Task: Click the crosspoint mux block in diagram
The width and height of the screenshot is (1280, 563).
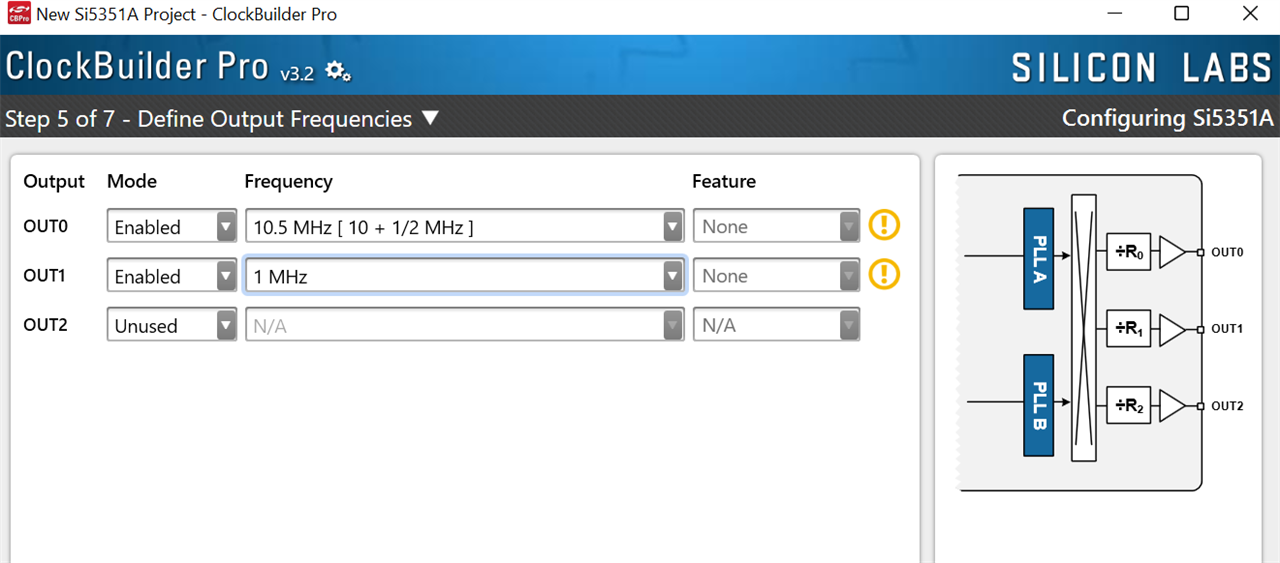Action: 1083,328
